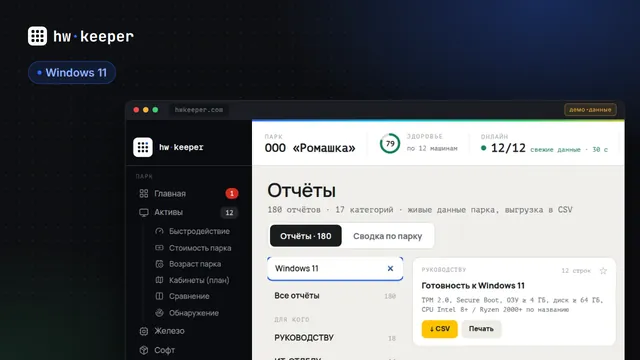640x360 pixels.
Task: Click the Быстродействие gauge icon
Action: pos(160,231)
